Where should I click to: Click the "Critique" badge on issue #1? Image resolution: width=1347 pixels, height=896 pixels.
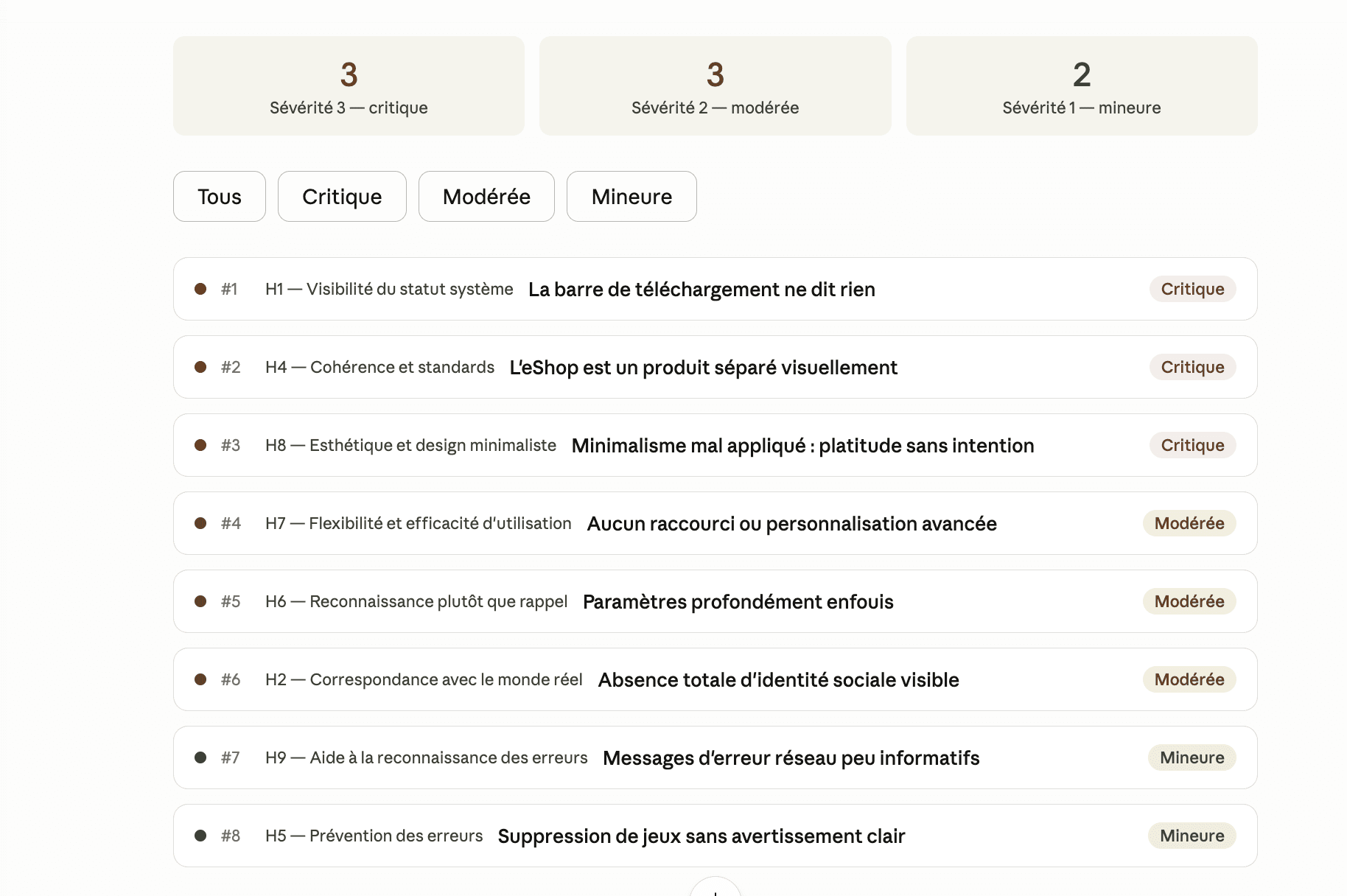click(1192, 289)
